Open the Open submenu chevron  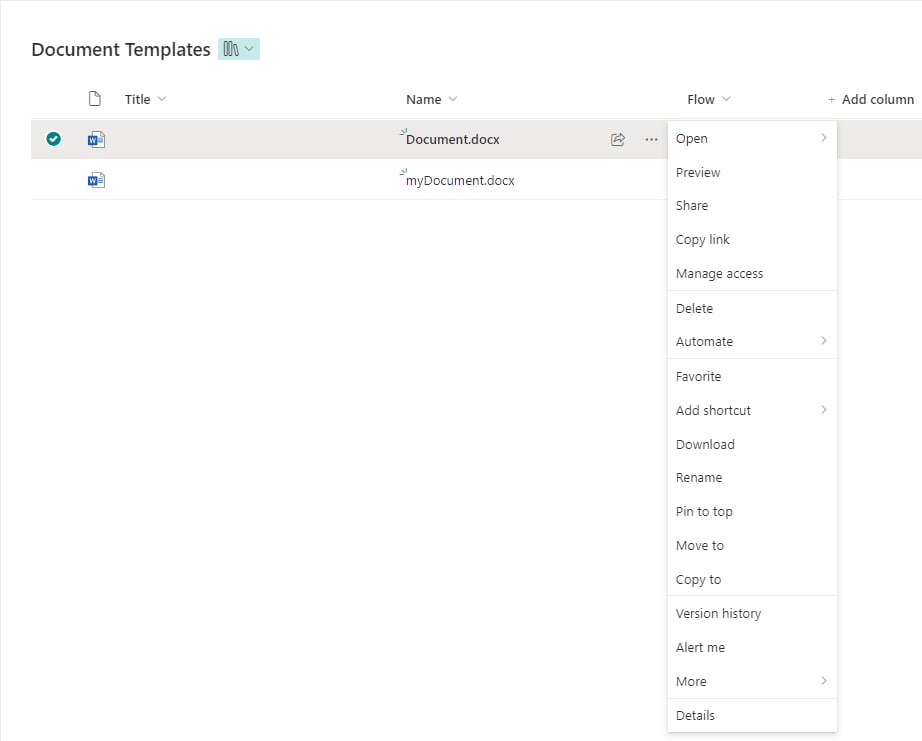coord(824,138)
